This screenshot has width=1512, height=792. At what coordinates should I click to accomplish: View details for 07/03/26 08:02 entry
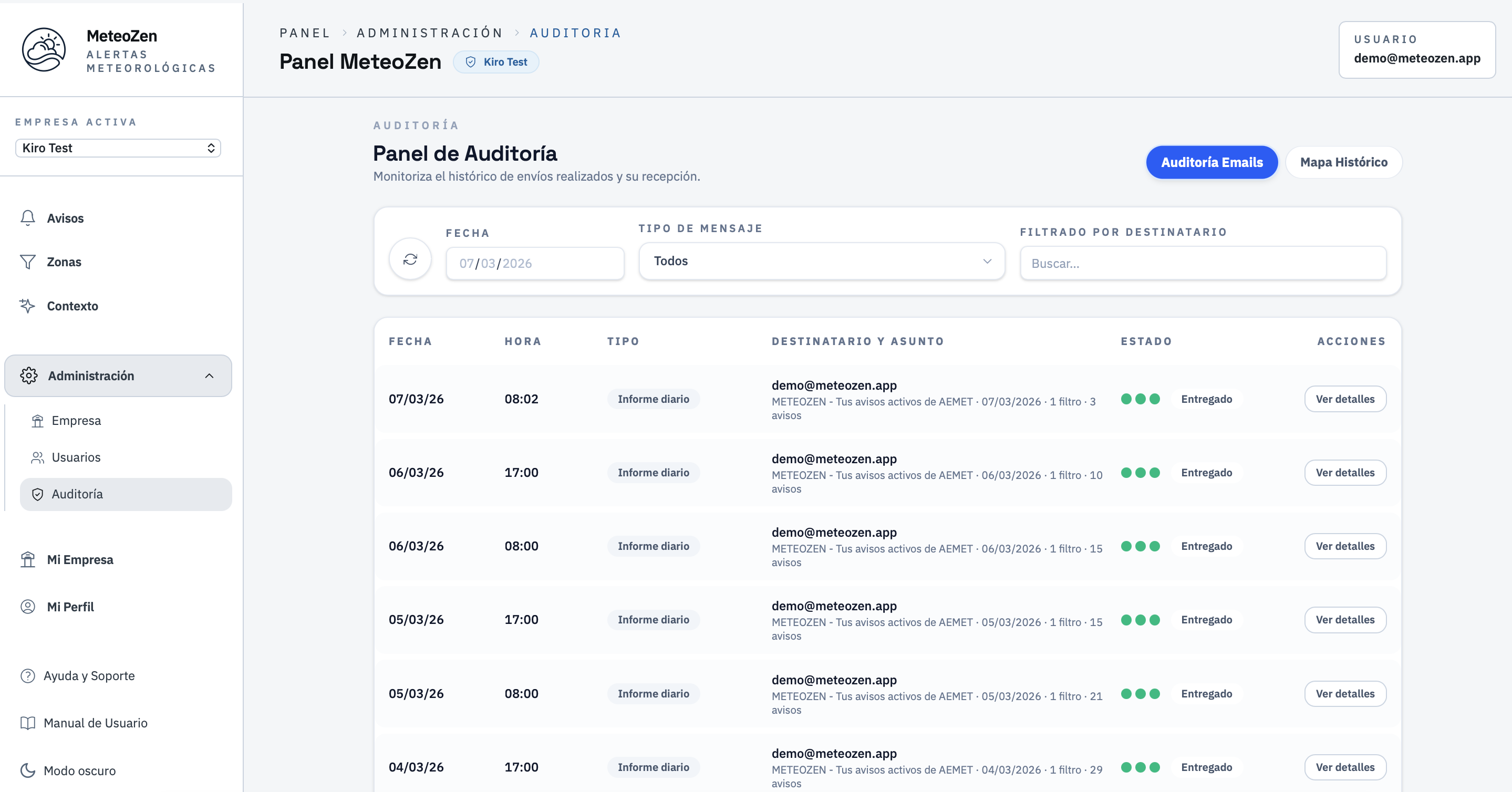point(1345,399)
